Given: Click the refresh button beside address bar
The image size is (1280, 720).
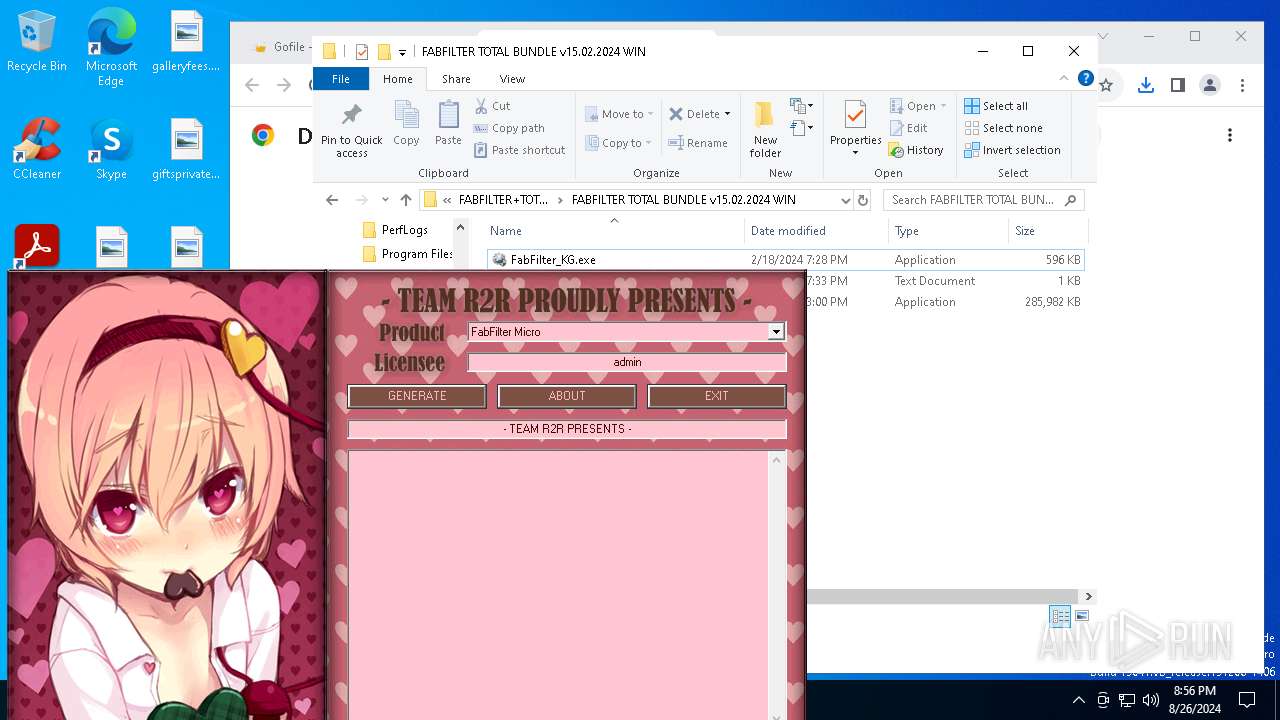Looking at the screenshot, I should coord(863,200).
